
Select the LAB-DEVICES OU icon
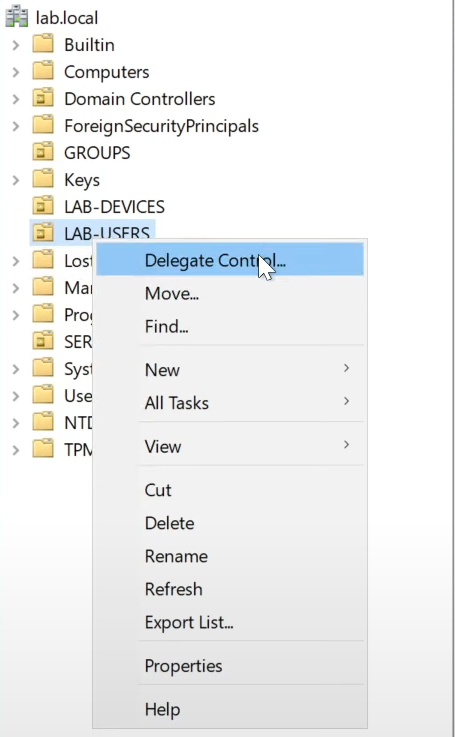point(43,206)
